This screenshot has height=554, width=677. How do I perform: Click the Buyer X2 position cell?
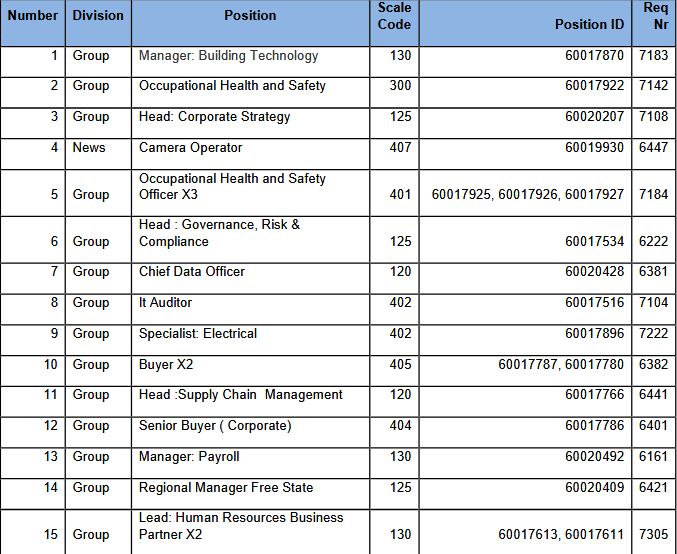[x=250, y=371]
